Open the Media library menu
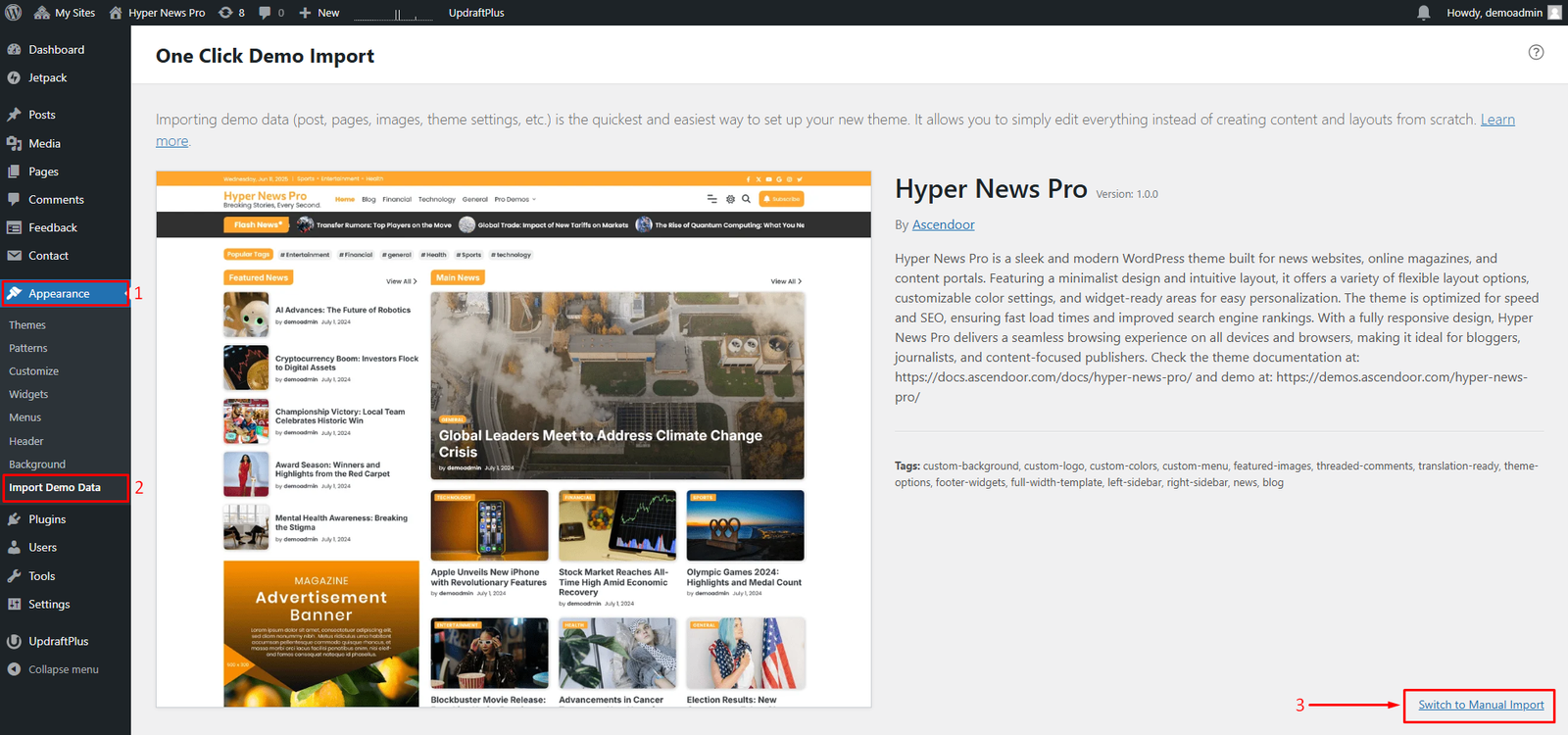The image size is (1568, 735). (44, 143)
